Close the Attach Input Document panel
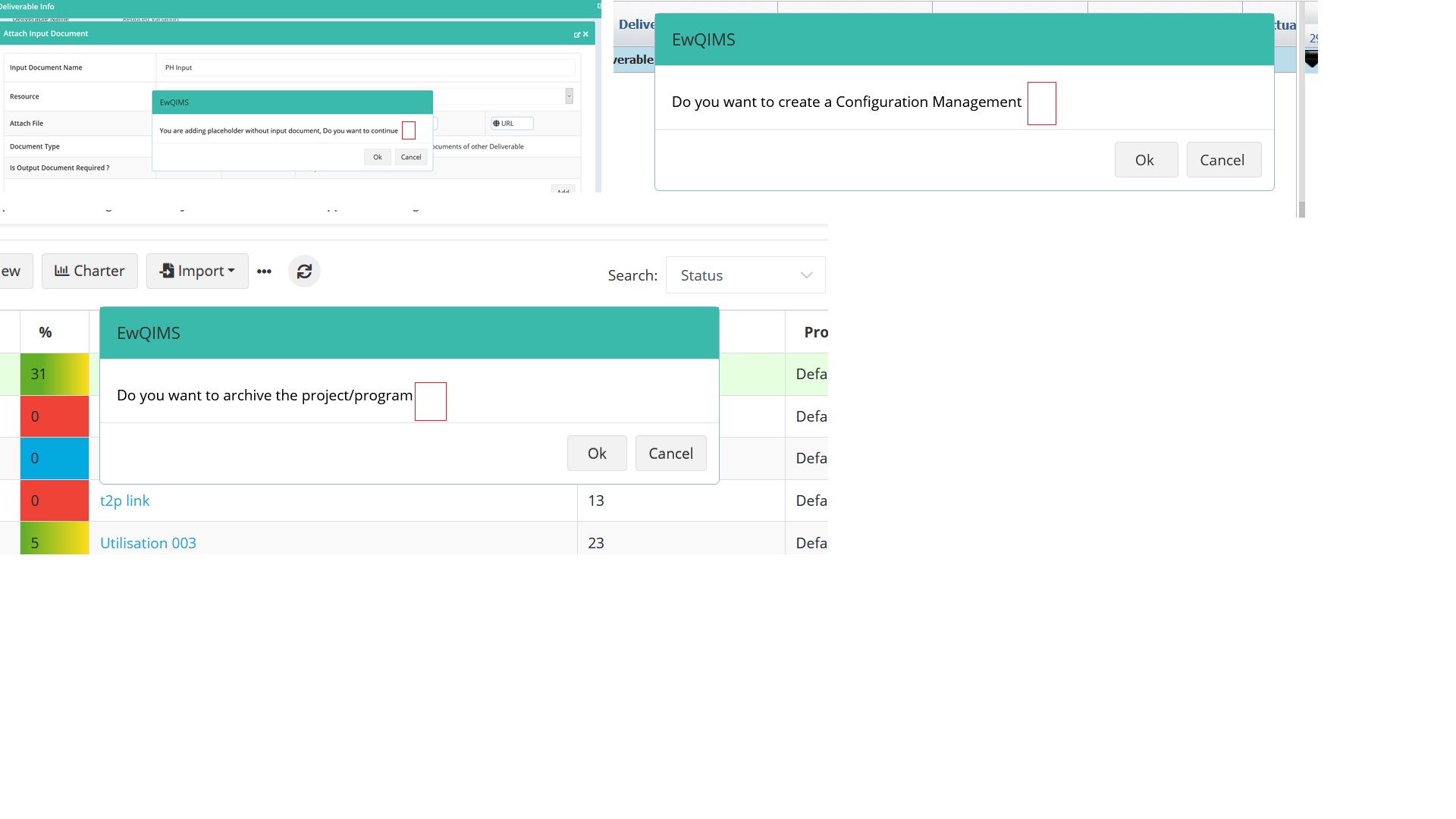The image size is (1456, 819). (585, 34)
